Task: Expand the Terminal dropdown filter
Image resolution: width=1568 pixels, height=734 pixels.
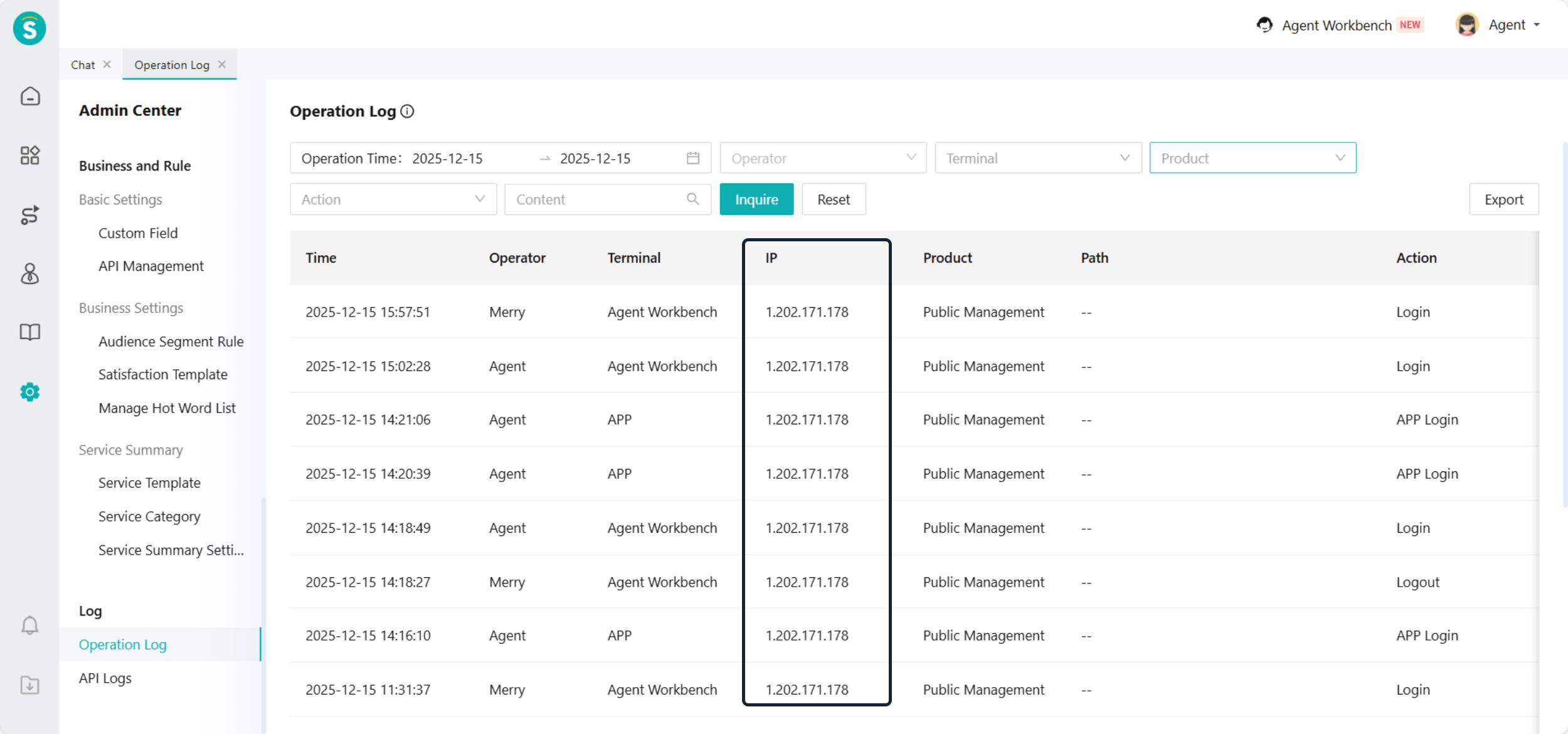Action: pos(1037,158)
